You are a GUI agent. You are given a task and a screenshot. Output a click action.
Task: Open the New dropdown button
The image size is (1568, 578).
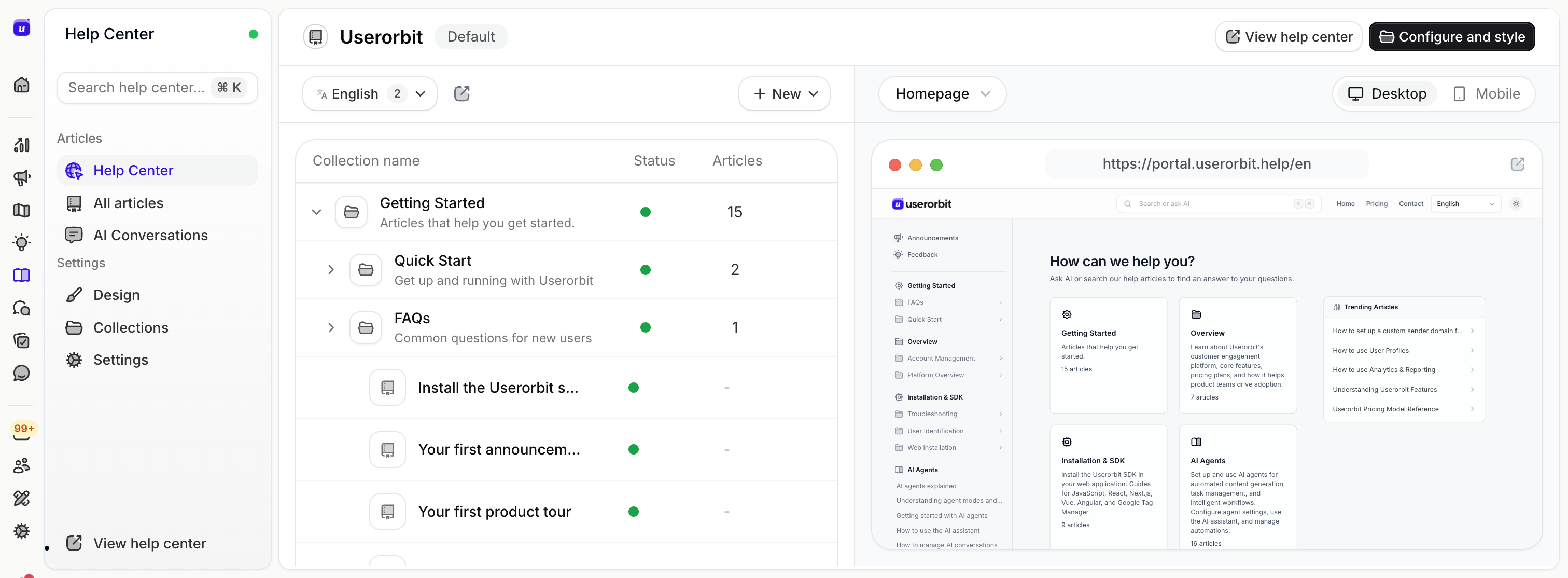785,94
